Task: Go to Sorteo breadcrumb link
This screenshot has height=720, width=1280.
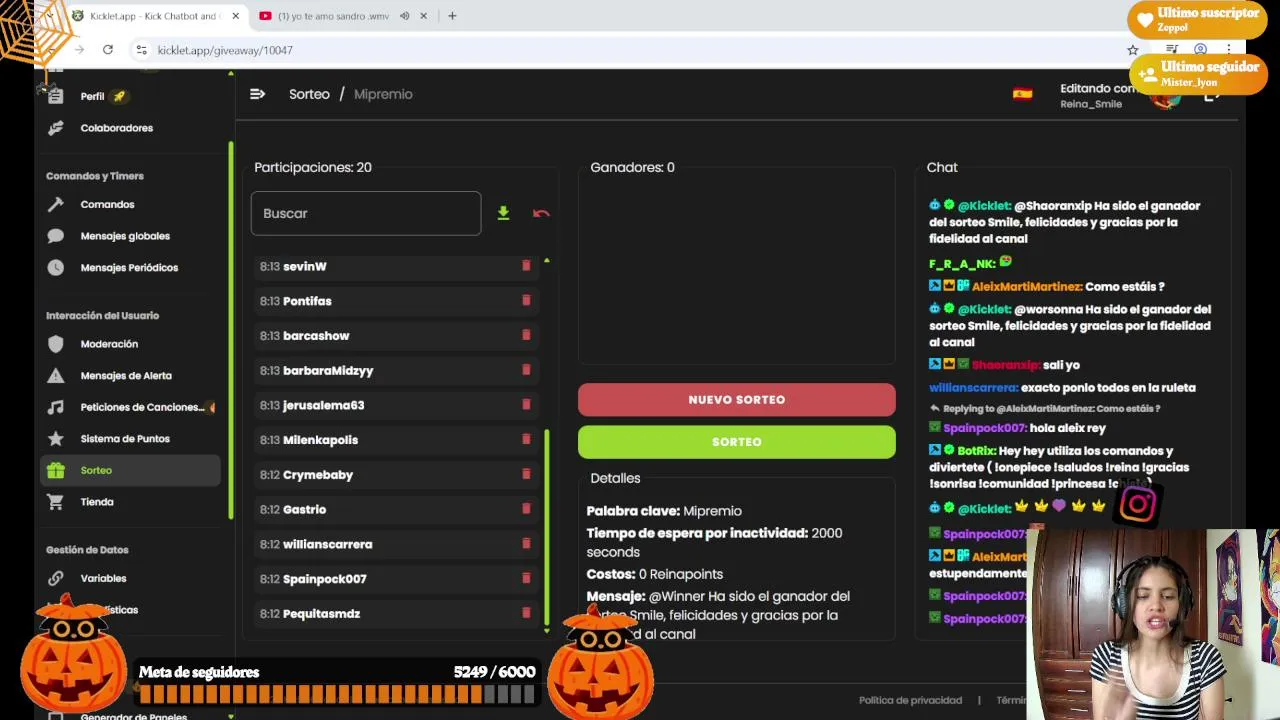Action: [309, 94]
